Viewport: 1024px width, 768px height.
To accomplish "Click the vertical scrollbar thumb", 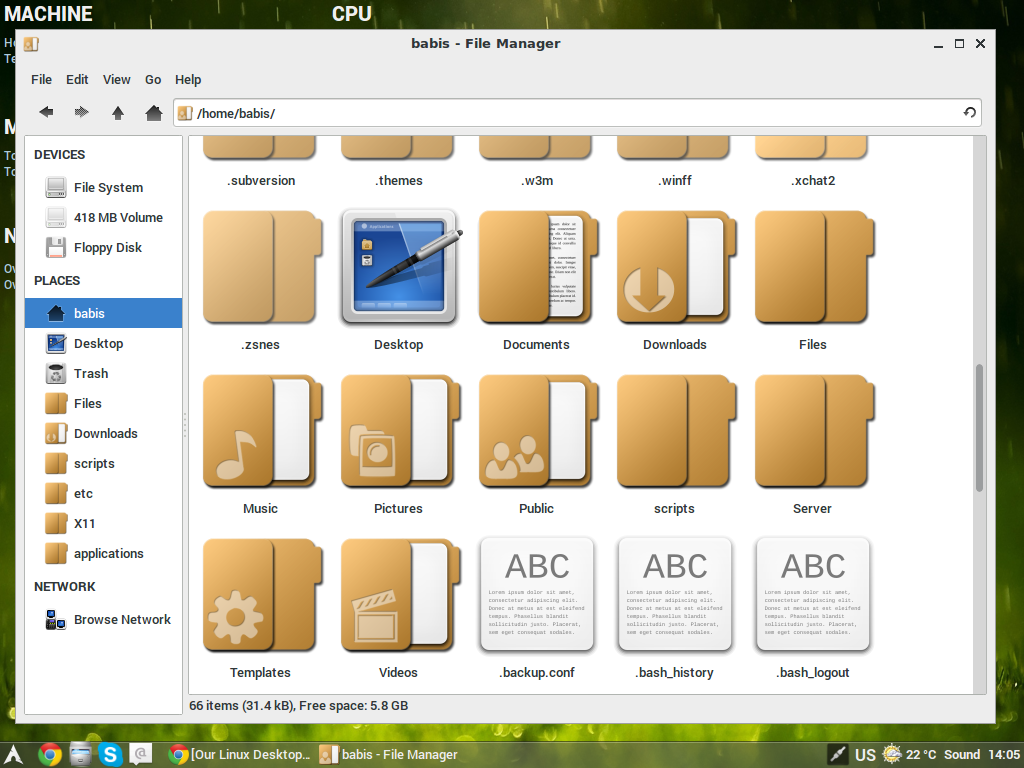I will click(x=979, y=428).
